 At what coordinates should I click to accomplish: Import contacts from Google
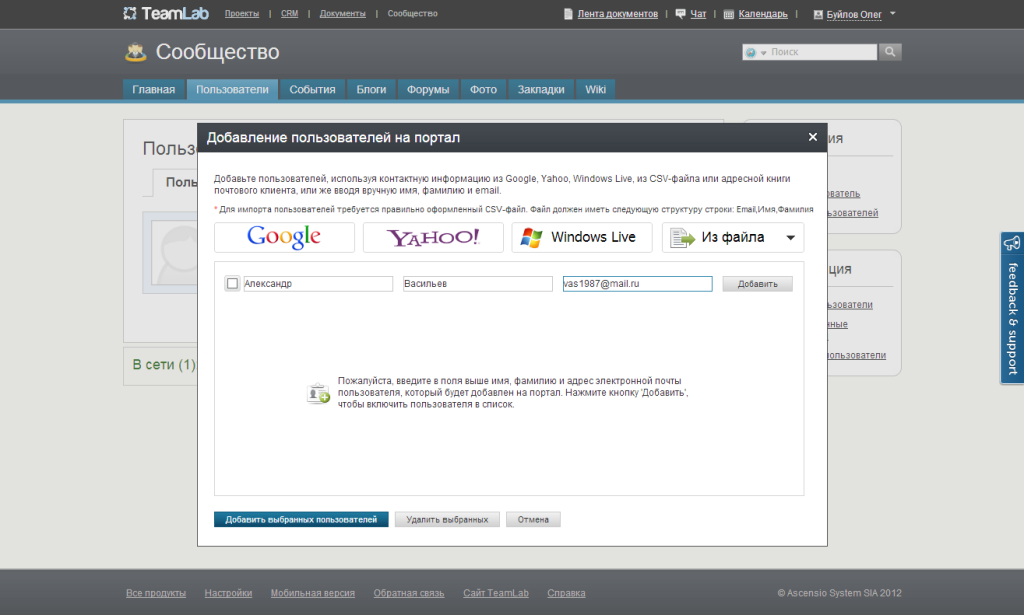click(284, 237)
